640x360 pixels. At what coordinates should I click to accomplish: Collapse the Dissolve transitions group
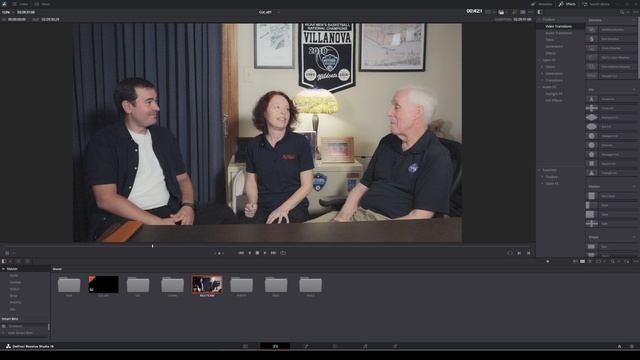click(x=634, y=20)
